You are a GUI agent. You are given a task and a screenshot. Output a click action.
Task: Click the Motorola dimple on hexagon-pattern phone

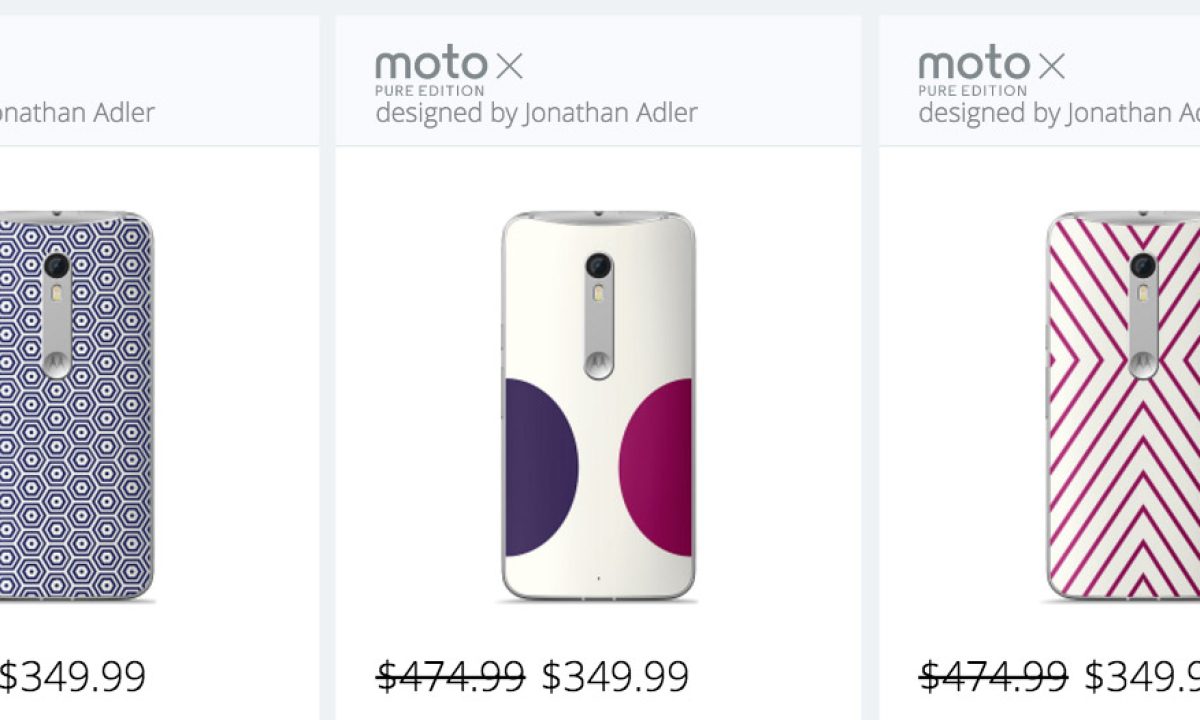tap(56, 362)
